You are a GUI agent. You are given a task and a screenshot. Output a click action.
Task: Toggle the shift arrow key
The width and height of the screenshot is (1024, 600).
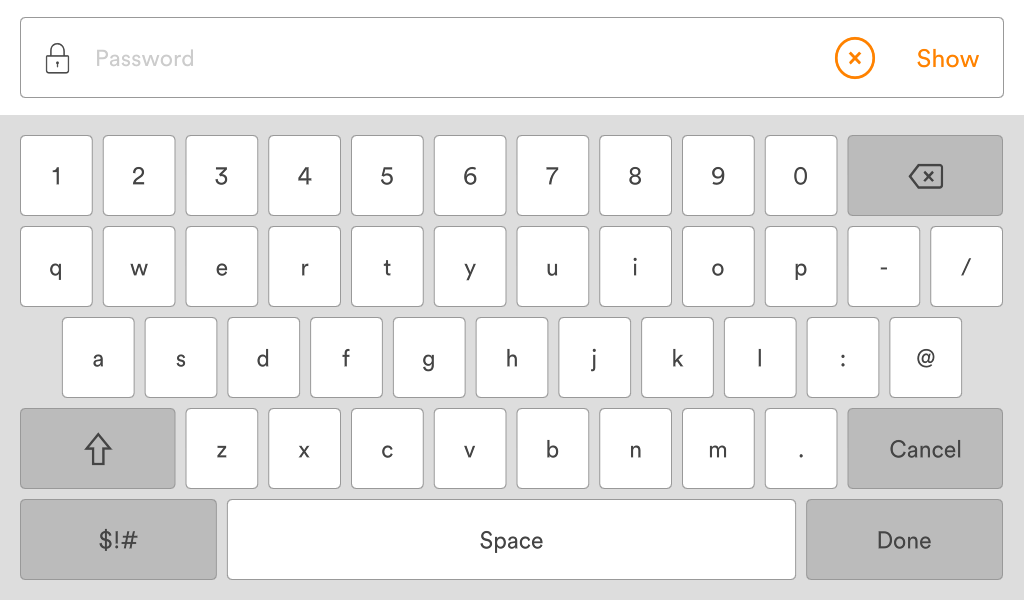[x=97, y=449]
